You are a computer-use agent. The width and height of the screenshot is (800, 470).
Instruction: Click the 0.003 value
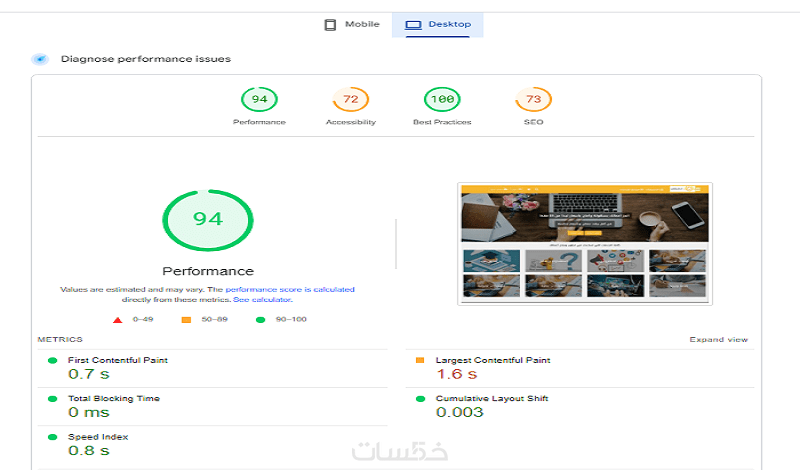[460, 412]
